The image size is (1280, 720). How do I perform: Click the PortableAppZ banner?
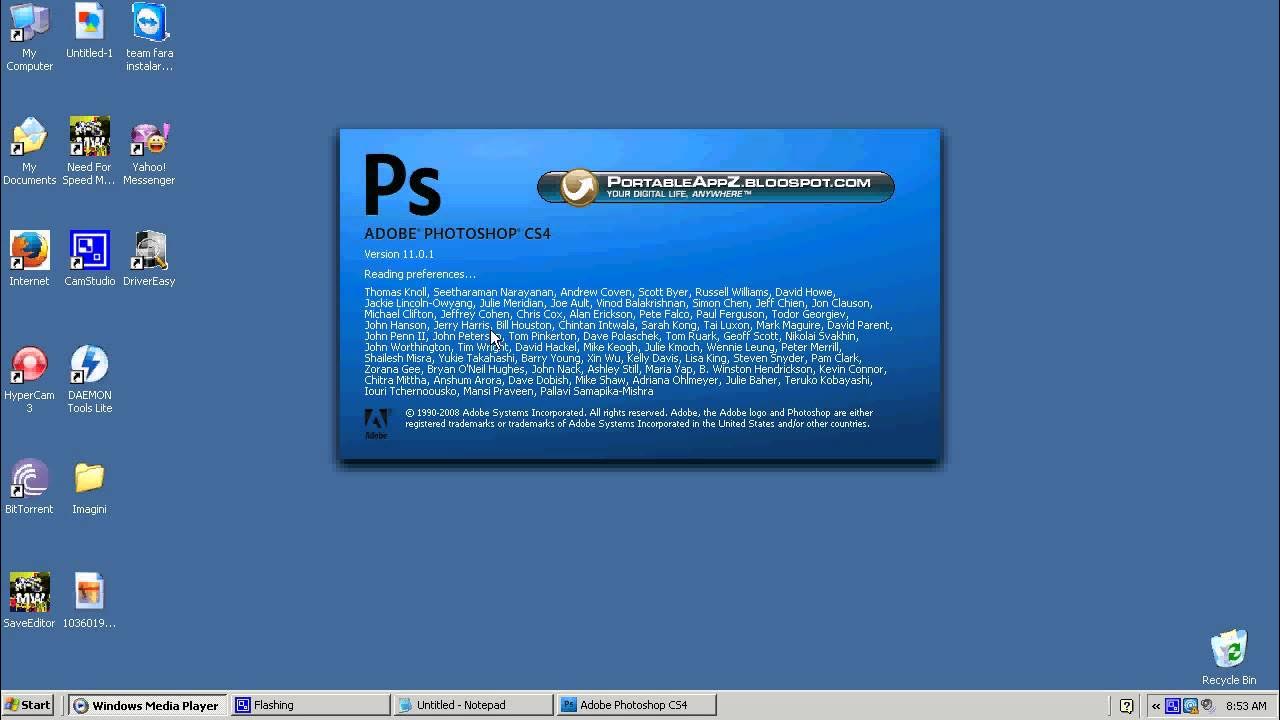point(716,187)
